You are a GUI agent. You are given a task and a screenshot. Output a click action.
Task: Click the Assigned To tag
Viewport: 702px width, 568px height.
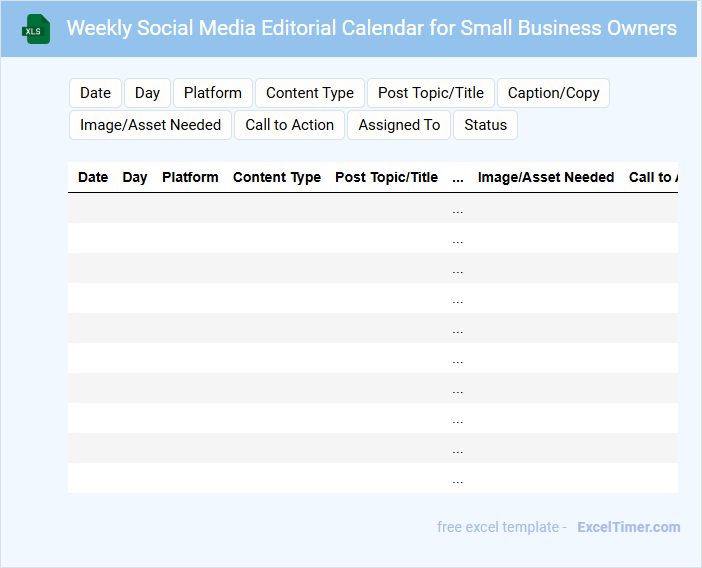399,125
